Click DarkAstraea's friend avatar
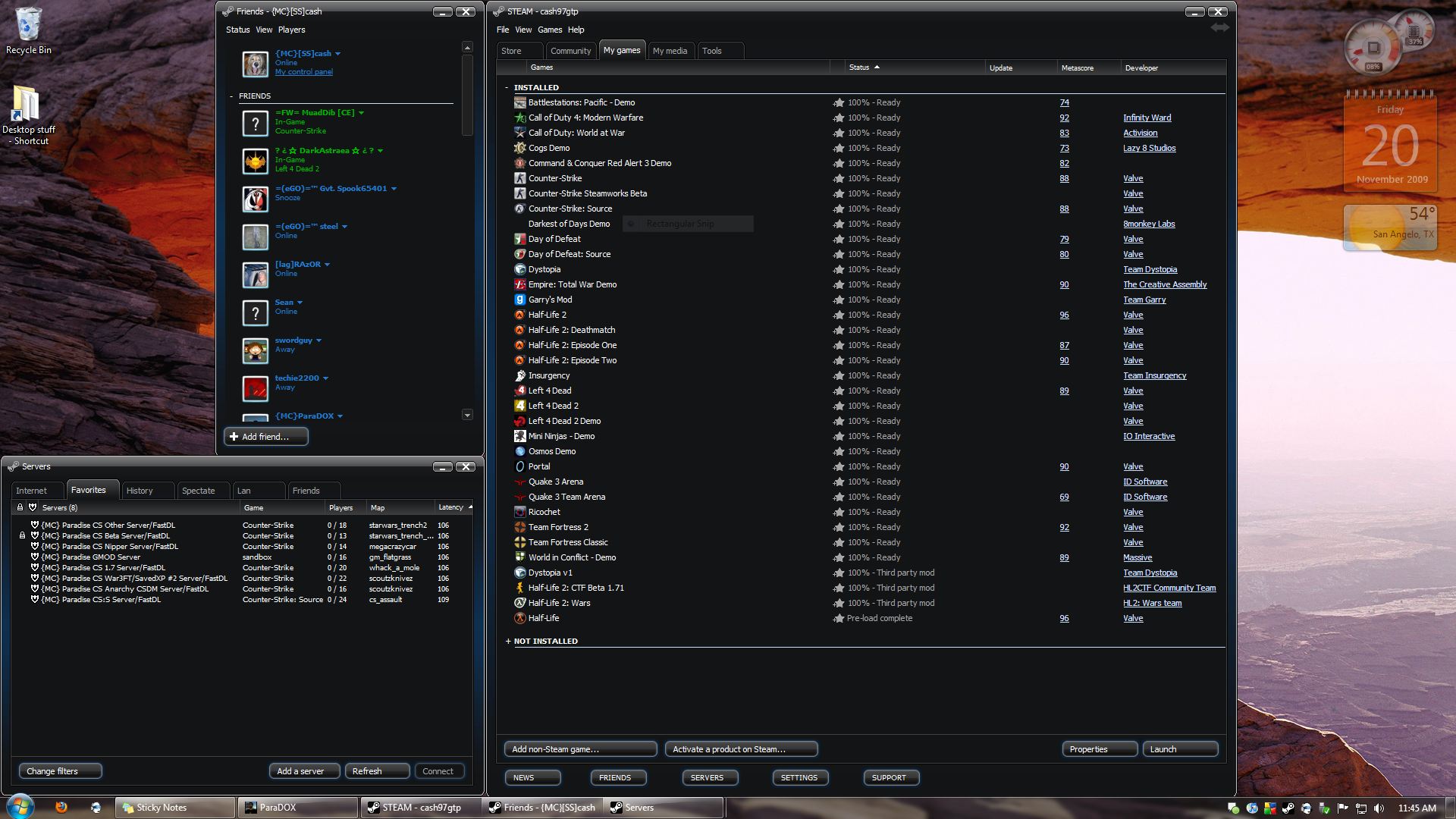 pos(256,162)
